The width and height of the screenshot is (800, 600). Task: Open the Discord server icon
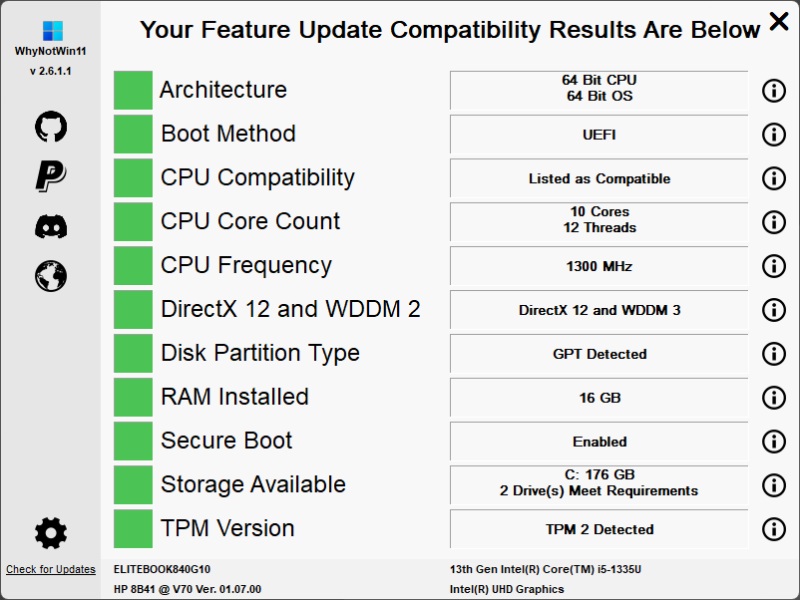click(x=50, y=227)
